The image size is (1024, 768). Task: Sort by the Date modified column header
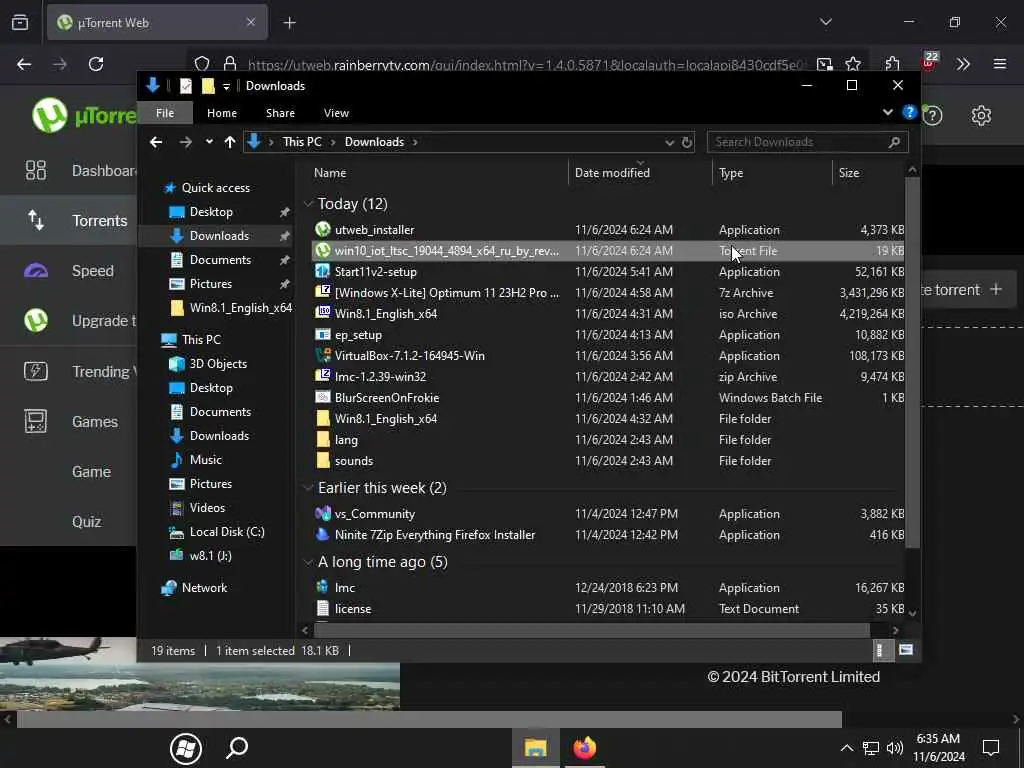(x=640, y=172)
